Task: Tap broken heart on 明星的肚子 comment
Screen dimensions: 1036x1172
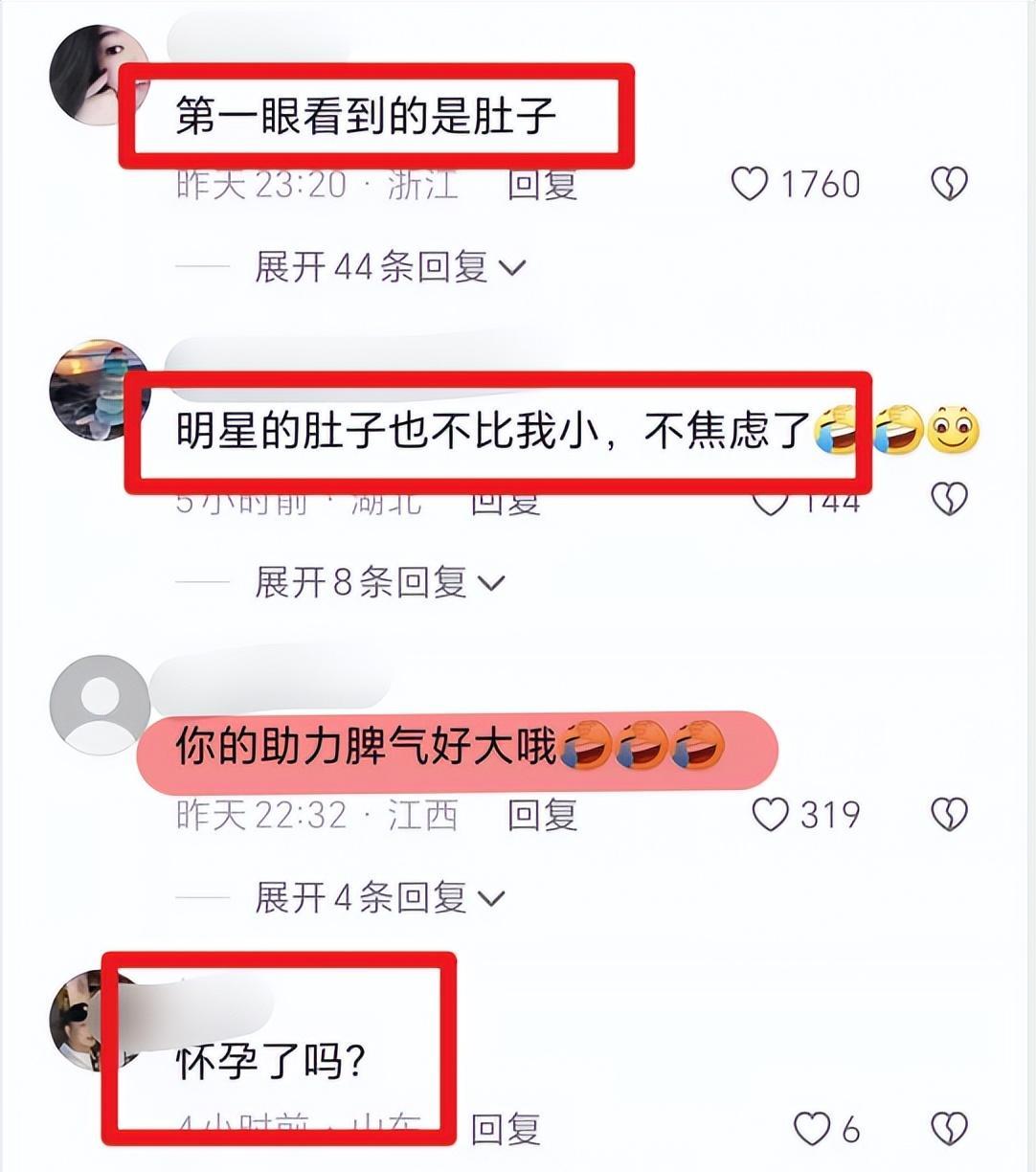Action: (949, 499)
